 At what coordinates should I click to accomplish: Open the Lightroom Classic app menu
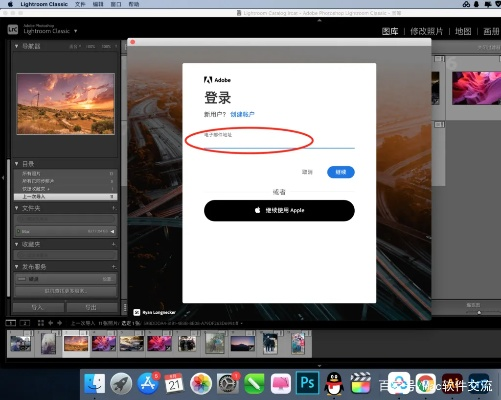[44, 4]
